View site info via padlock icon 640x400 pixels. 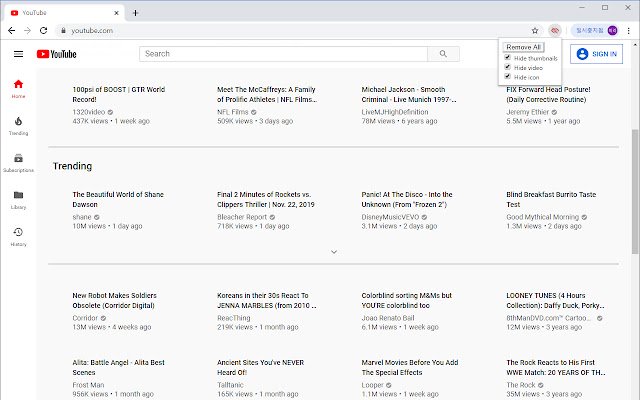click(63, 31)
